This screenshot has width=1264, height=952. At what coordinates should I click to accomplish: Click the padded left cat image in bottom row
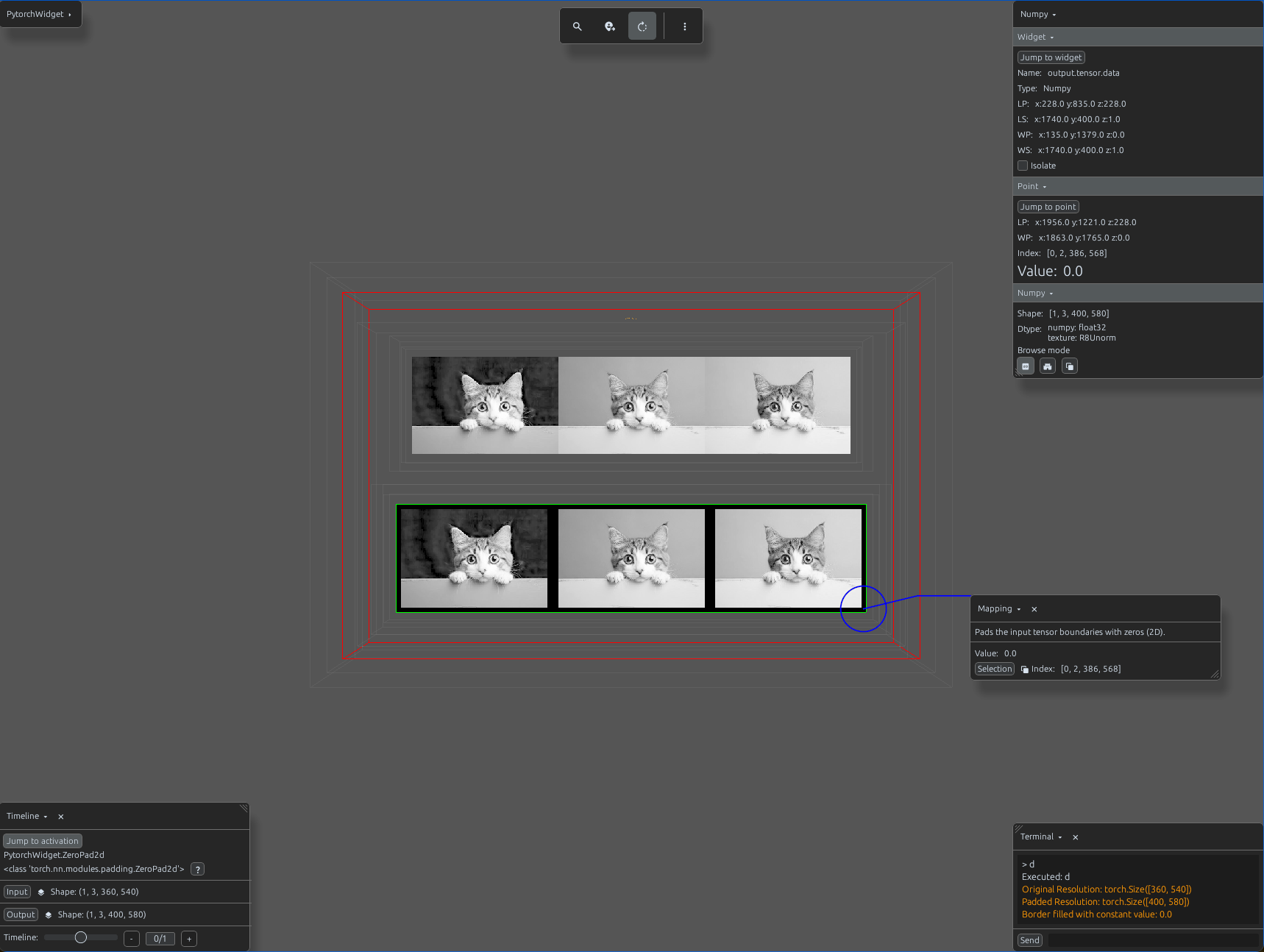[475, 558]
